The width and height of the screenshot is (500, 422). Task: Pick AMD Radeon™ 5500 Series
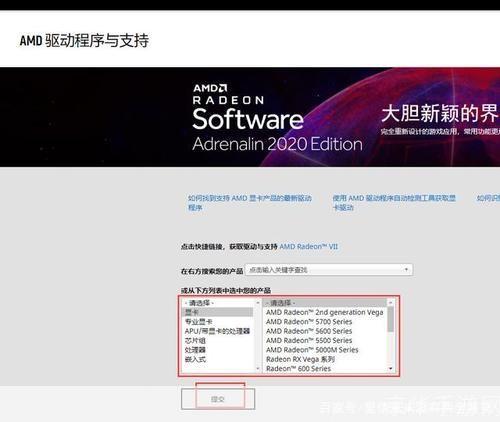[325, 340]
